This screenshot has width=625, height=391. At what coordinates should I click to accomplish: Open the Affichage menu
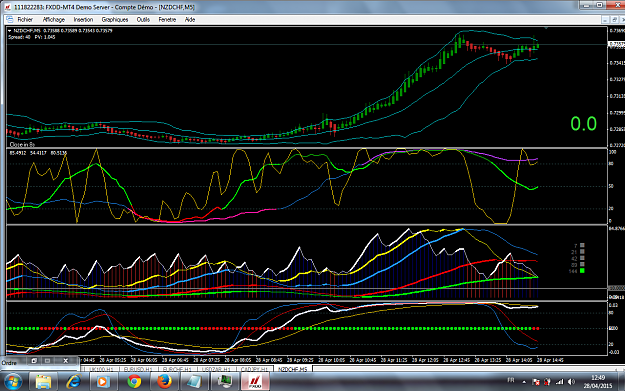pos(53,20)
